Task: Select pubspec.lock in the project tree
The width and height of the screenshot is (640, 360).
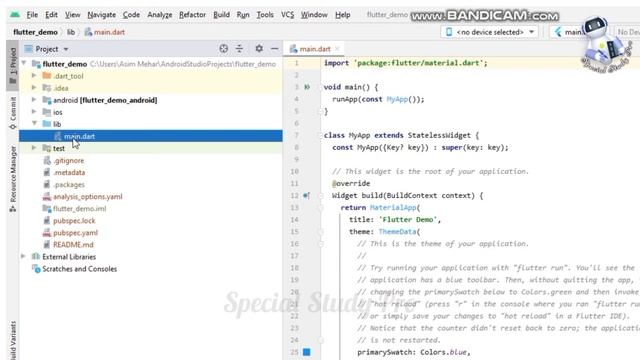Action: (74, 220)
